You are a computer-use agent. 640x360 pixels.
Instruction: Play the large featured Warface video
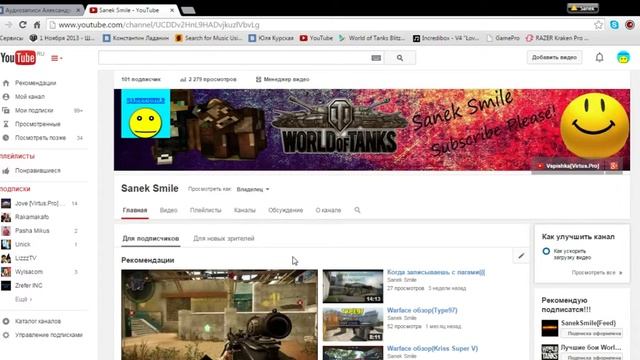tap(219, 315)
